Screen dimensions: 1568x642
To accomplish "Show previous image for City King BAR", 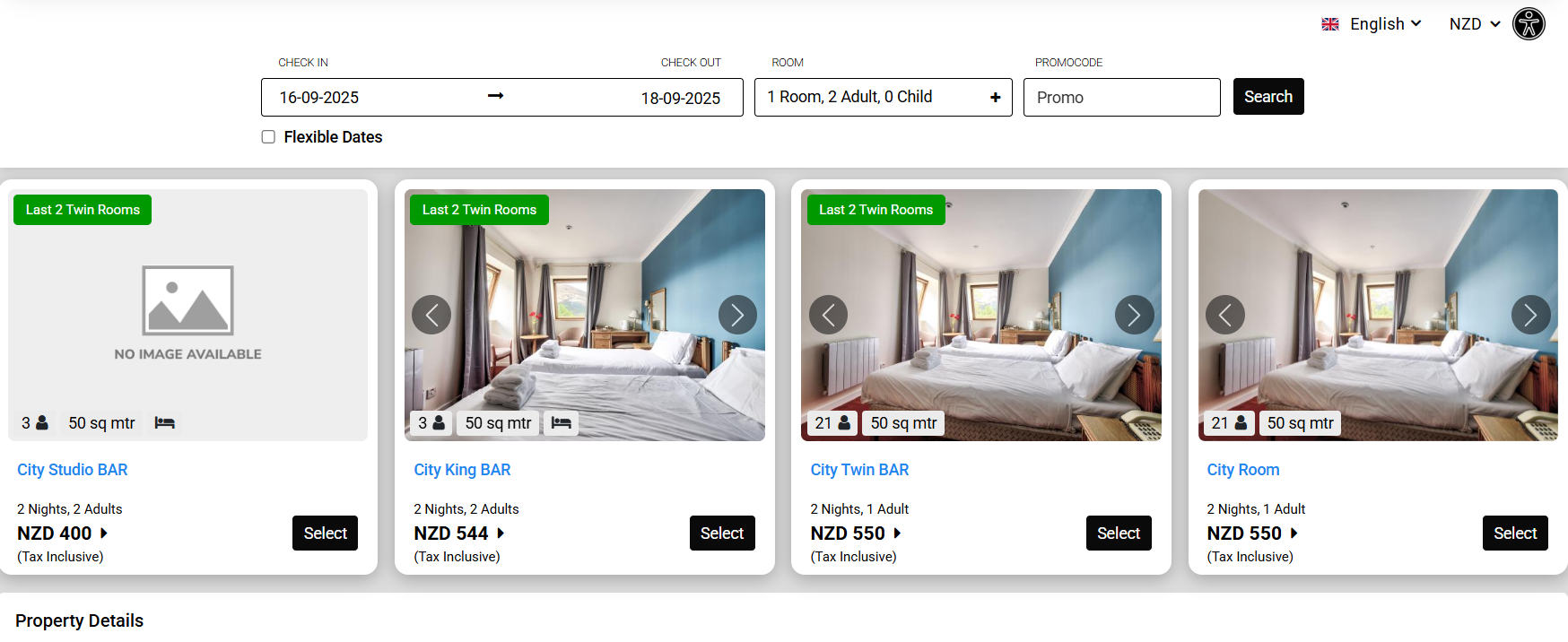I will (x=431, y=315).
